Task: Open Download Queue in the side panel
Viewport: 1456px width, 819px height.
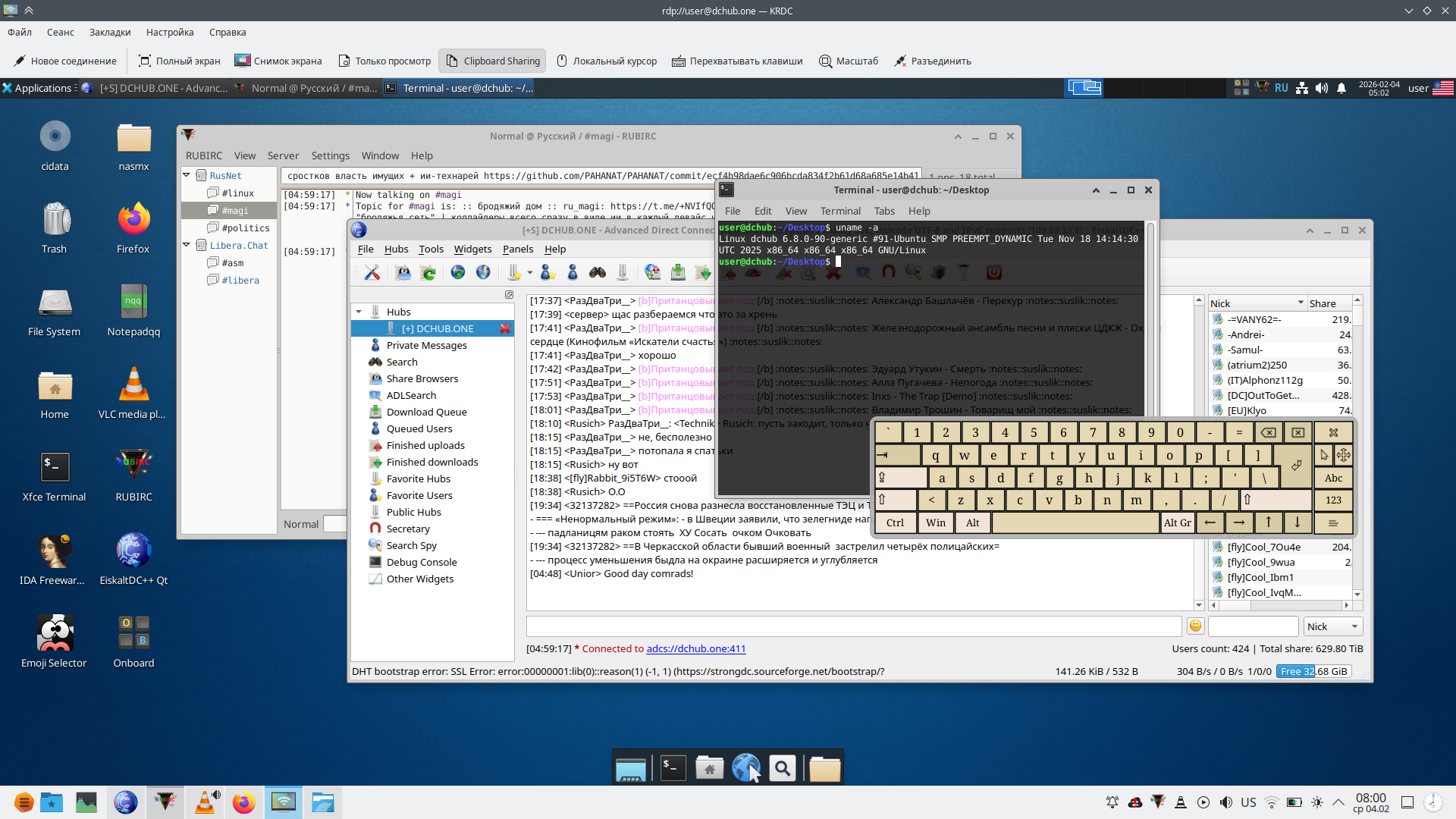Action: [x=426, y=412]
